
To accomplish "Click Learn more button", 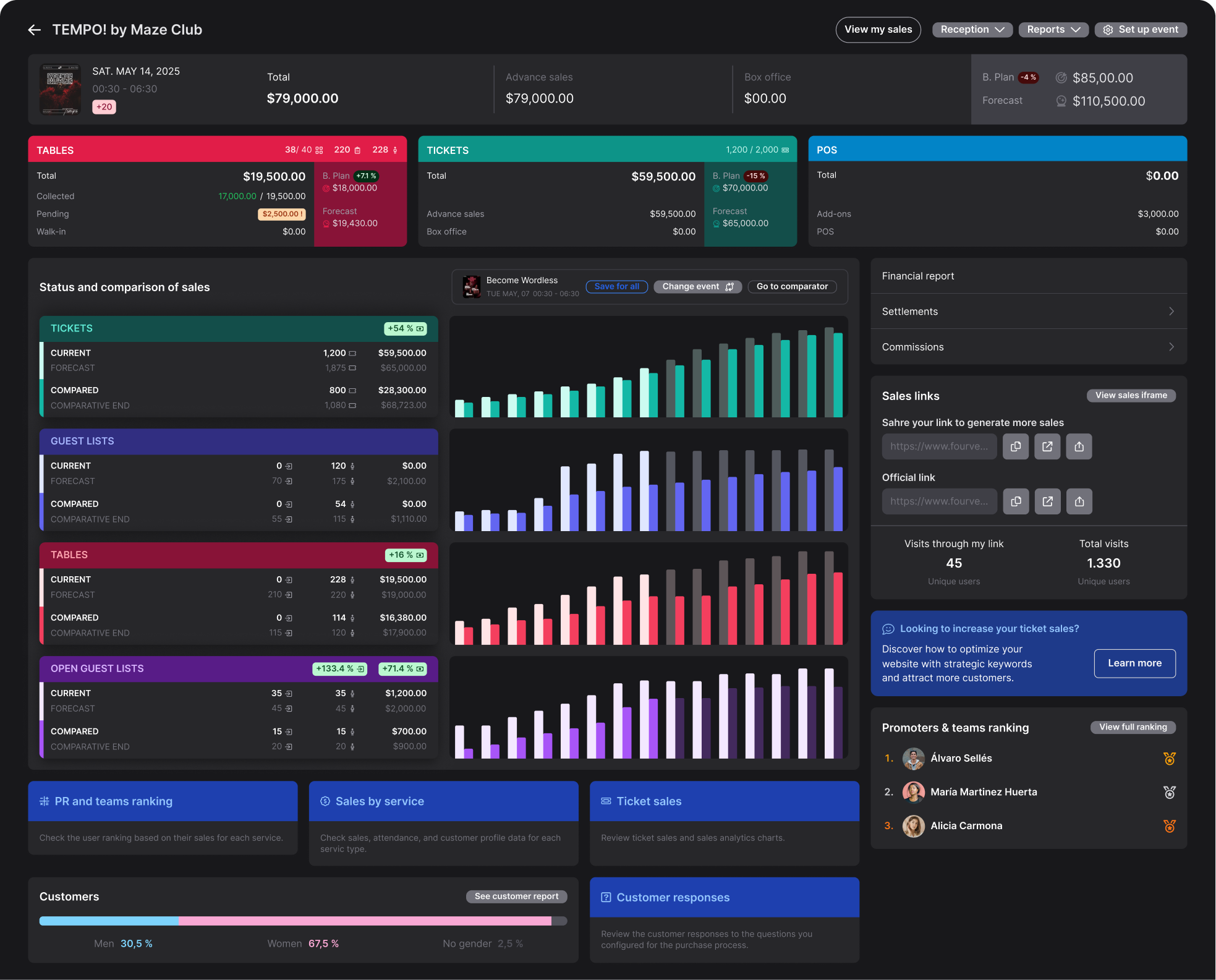I will [x=1134, y=663].
